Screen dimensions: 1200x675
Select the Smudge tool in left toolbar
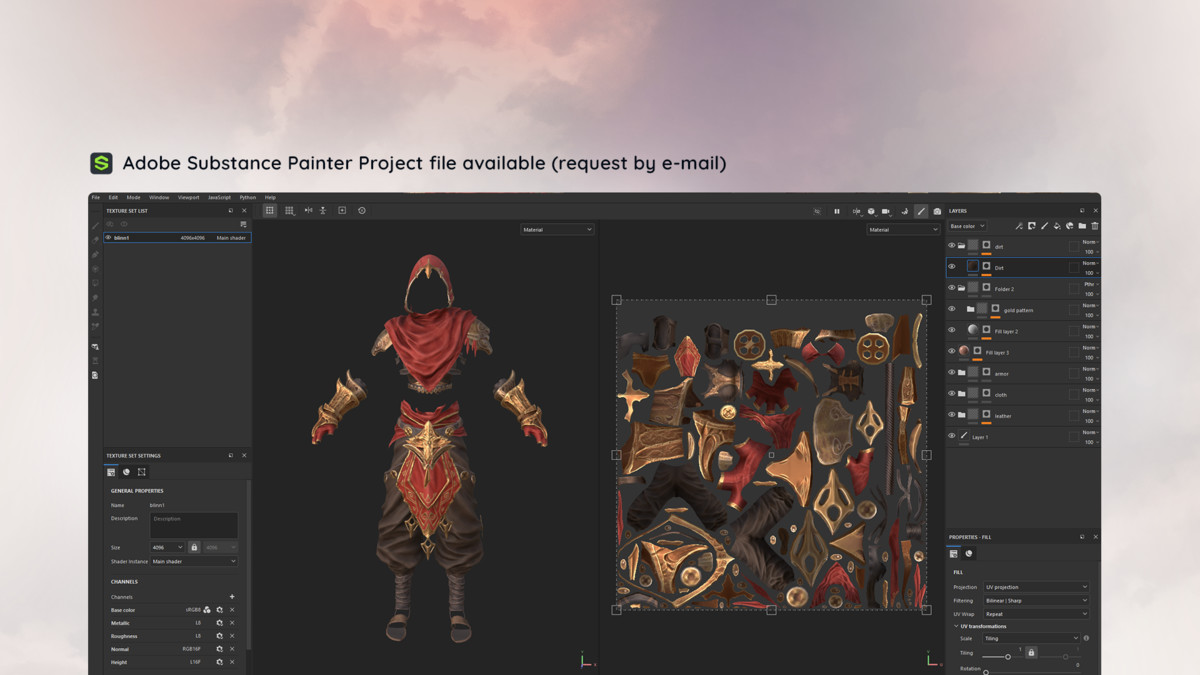point(96,297)
